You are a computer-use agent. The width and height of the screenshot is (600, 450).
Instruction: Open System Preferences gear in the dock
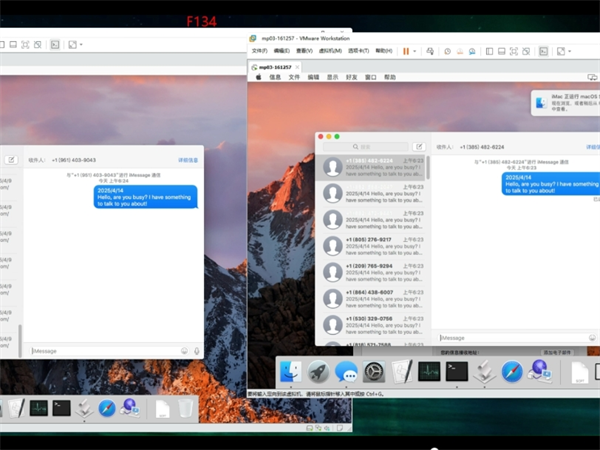click(374, 372)
